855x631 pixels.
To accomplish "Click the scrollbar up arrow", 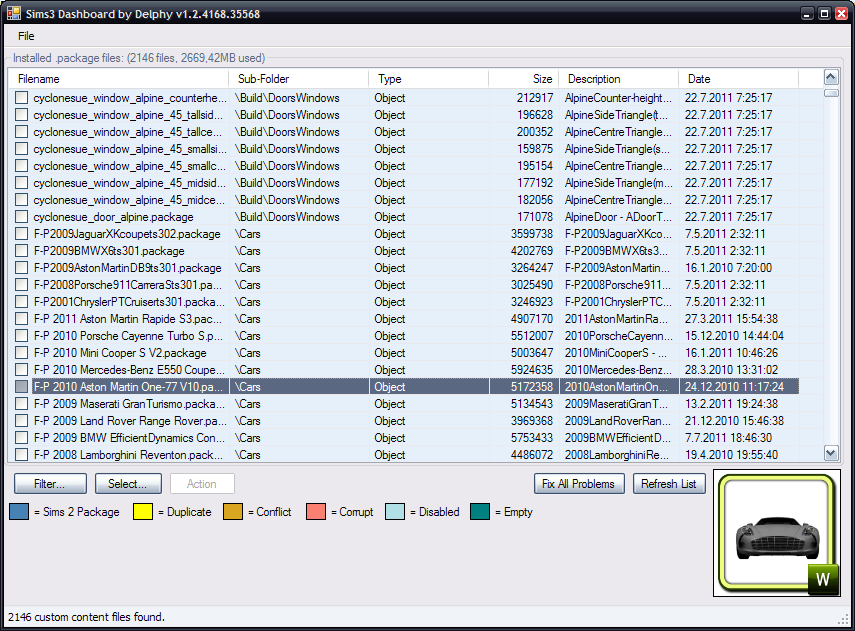I will 831,77.
